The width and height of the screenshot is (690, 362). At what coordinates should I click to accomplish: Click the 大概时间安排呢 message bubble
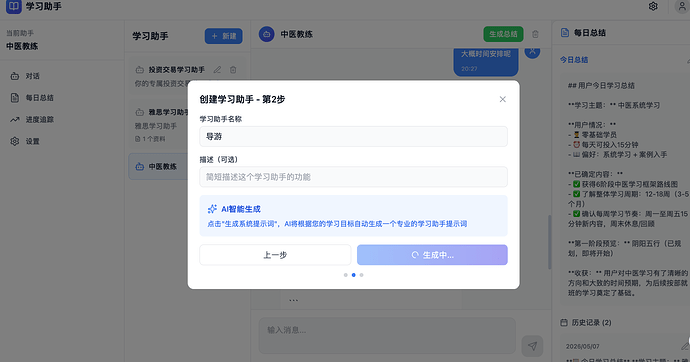(486, 61)
